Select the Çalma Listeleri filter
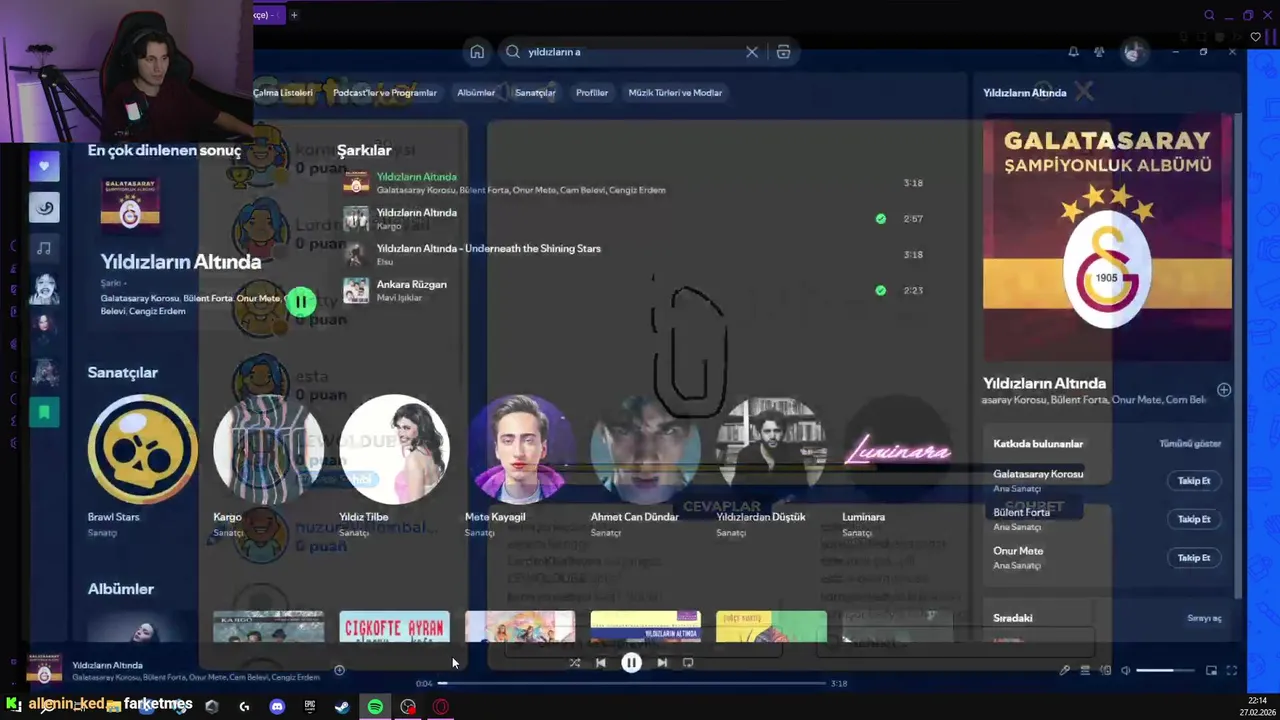The width and height of the screenshot is (1280, 720). coord(283,92)
